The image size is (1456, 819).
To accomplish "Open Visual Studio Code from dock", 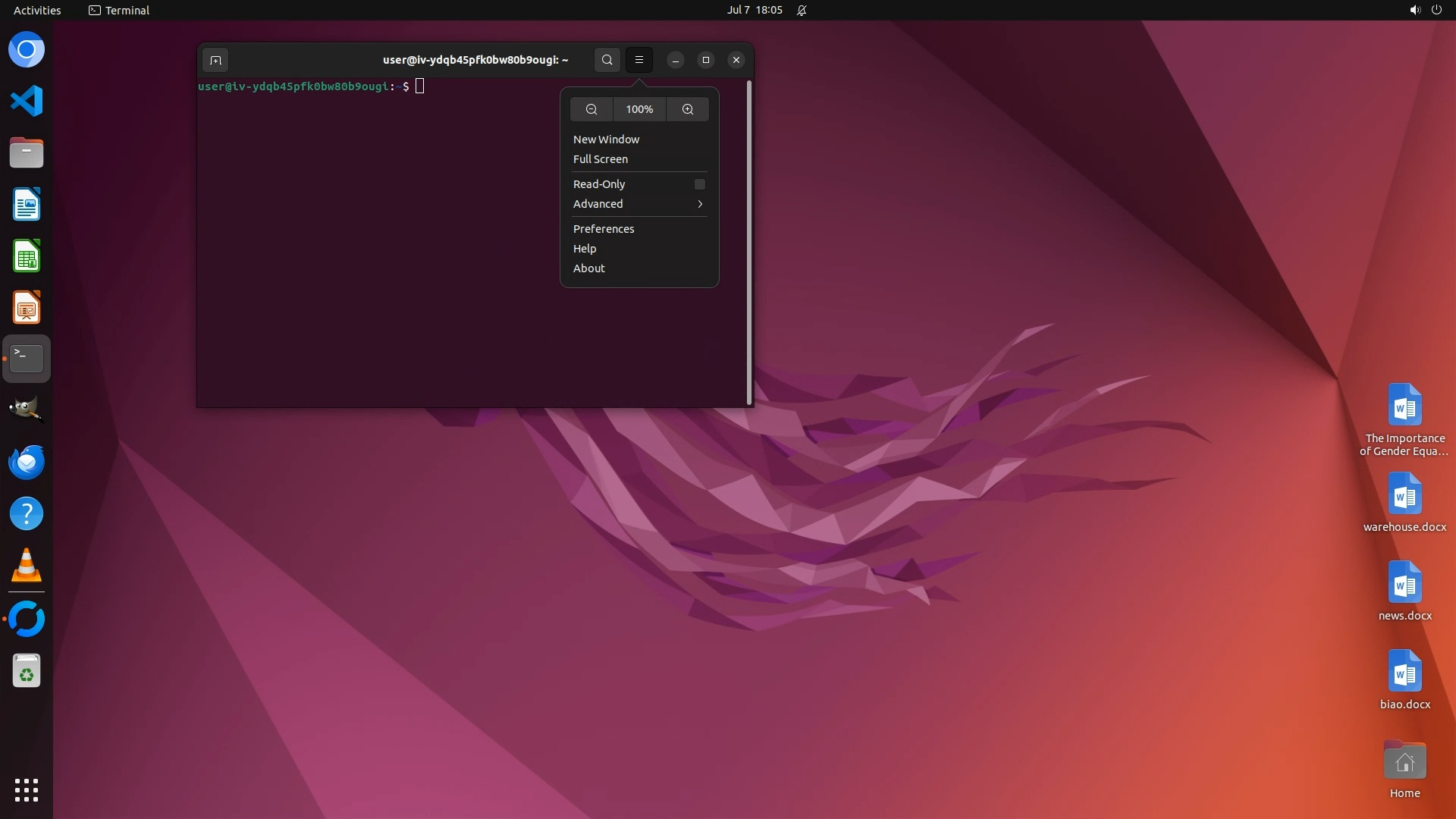I will click(27, 101).
